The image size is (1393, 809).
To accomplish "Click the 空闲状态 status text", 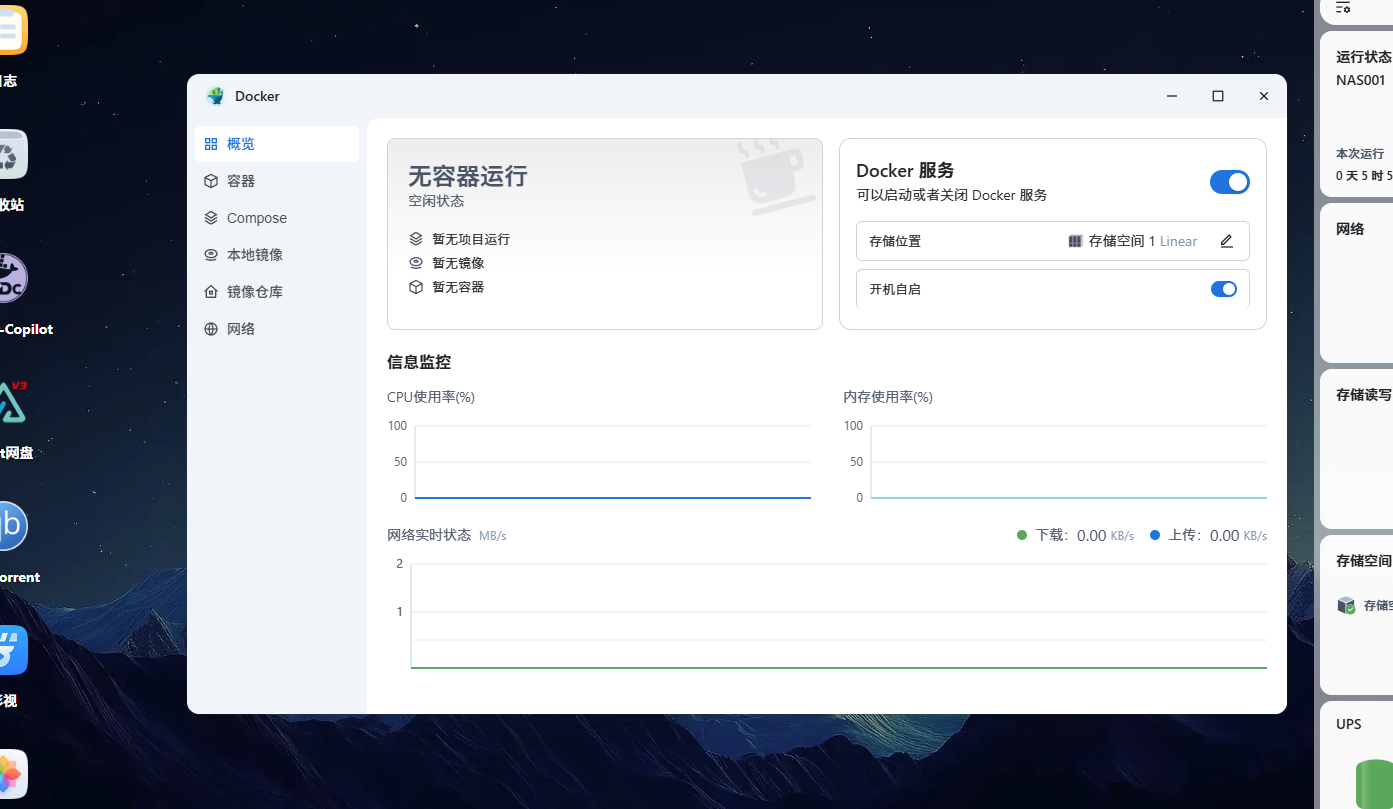I will click(436, 201).
